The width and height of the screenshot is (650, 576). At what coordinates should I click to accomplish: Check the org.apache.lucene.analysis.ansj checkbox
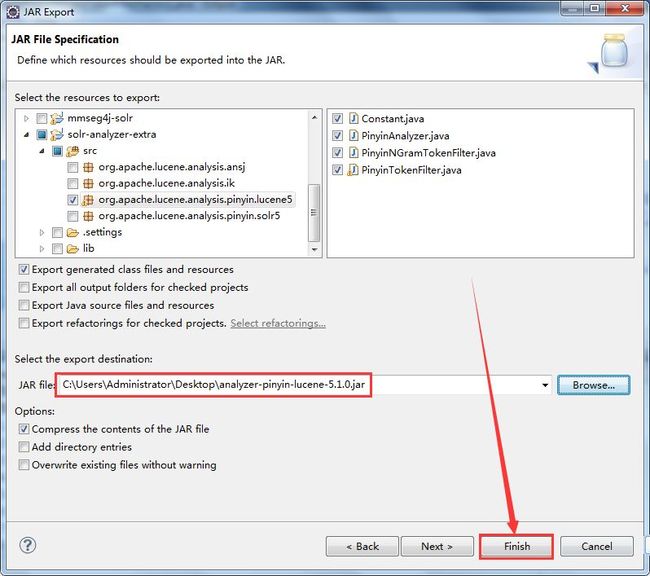(x=73, y=167)
